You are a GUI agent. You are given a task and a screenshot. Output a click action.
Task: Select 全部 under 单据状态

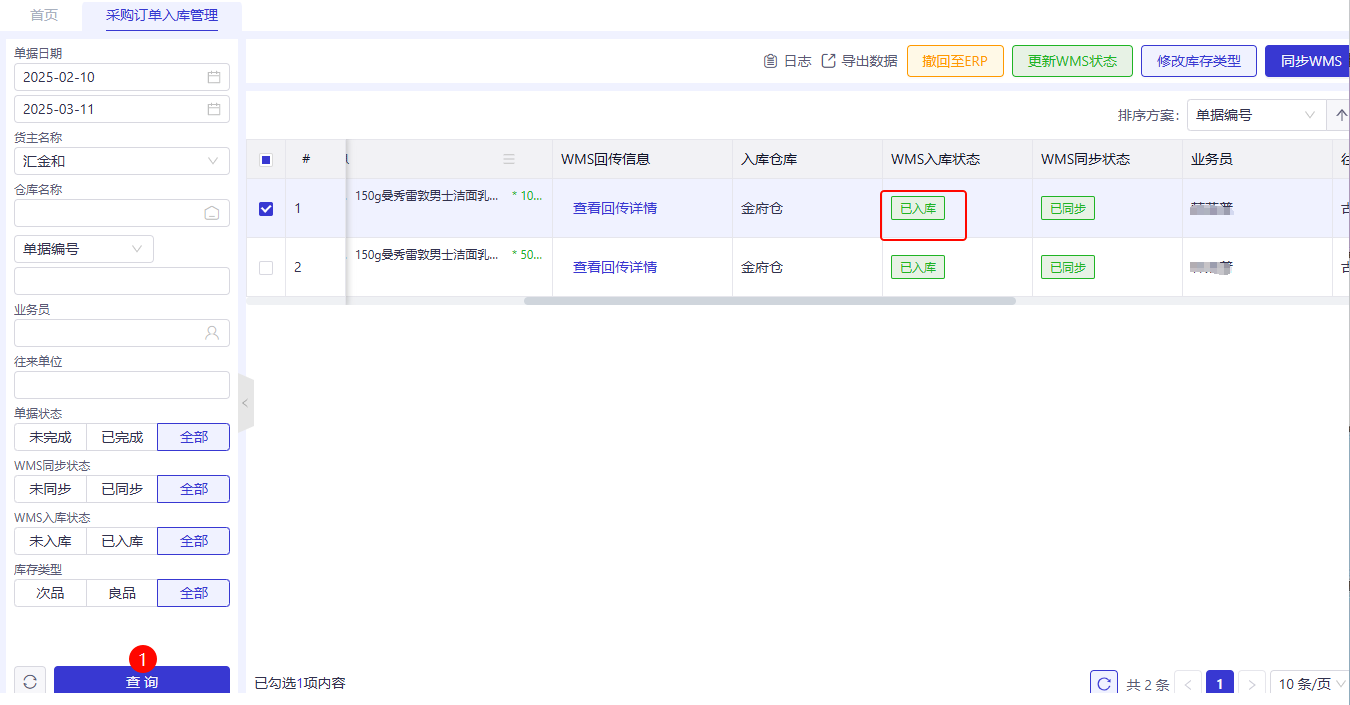(194, 437)
